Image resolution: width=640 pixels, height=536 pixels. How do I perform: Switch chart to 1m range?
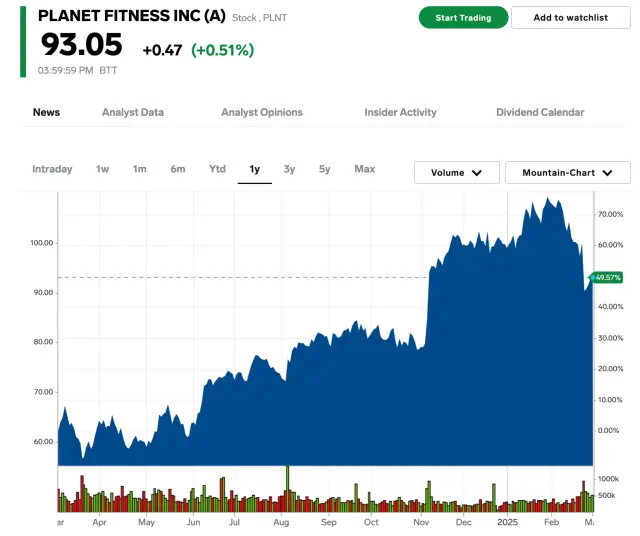140,169
